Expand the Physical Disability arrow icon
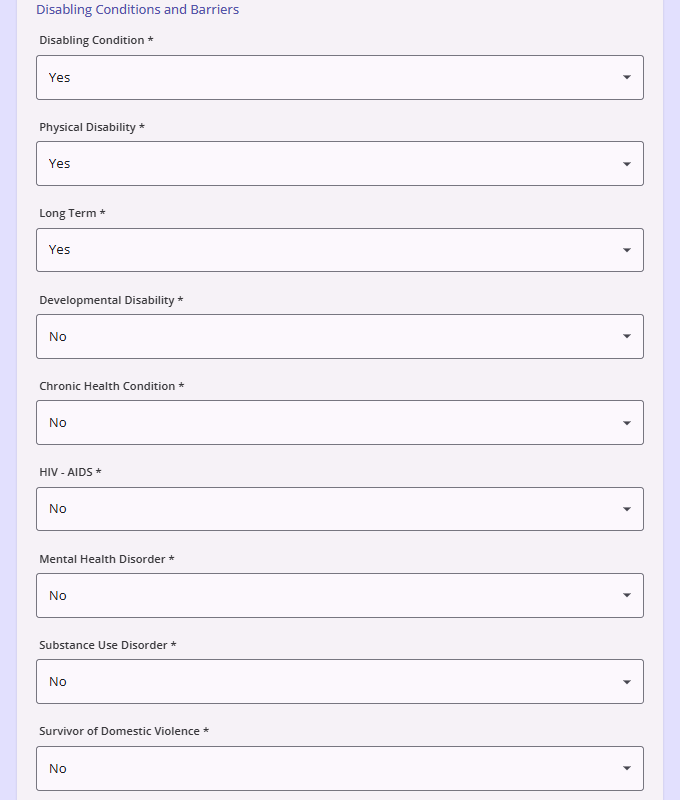 click(627, 164)
